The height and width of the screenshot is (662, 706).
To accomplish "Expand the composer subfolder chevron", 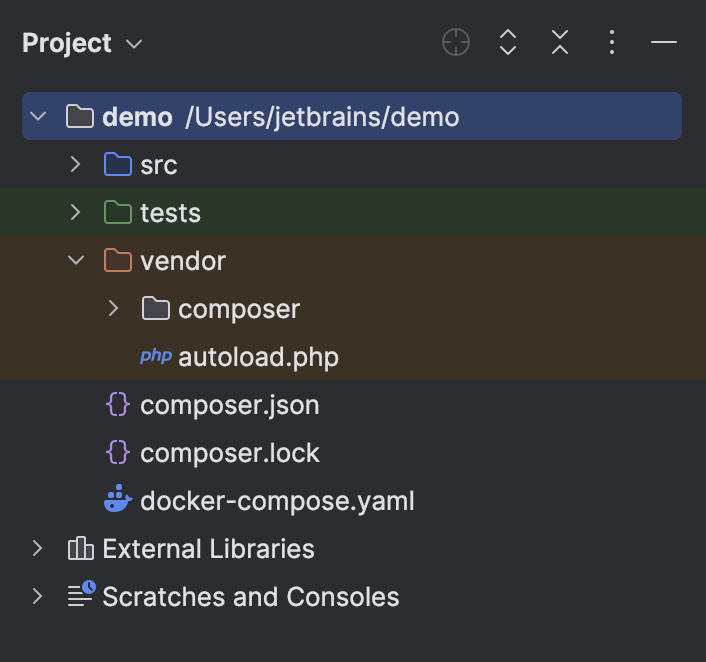I will point(113,308).
